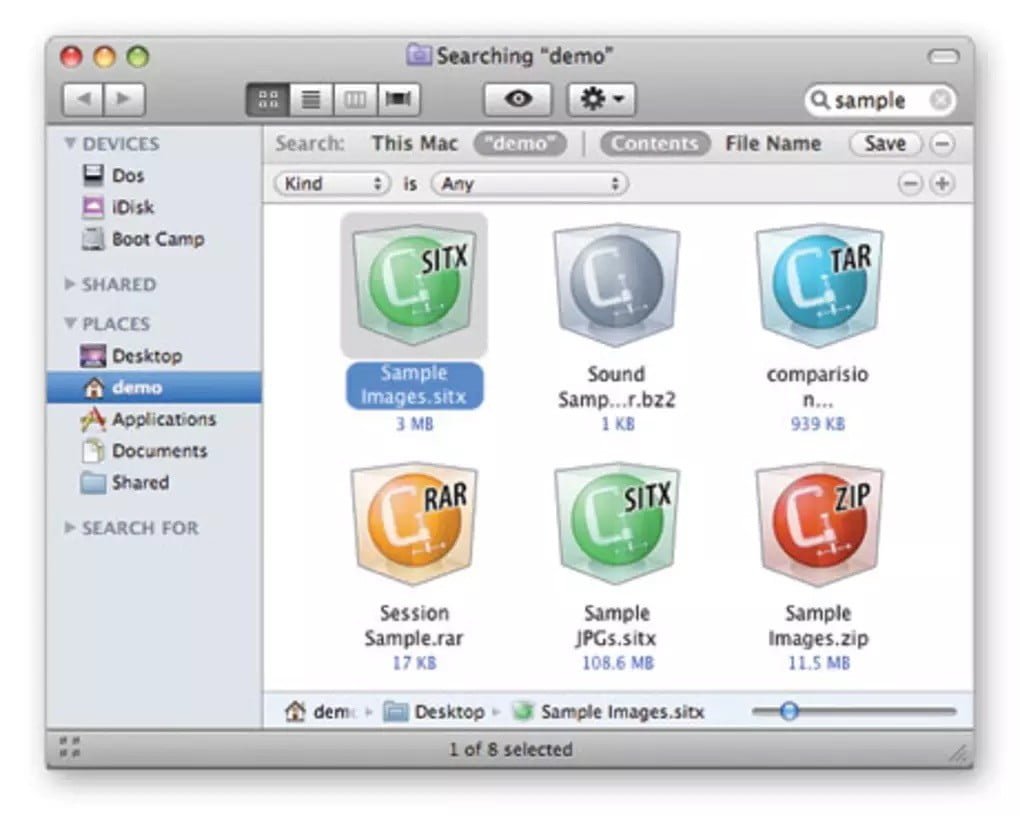Click the Quick Look eye button

[x=517, y=99]
